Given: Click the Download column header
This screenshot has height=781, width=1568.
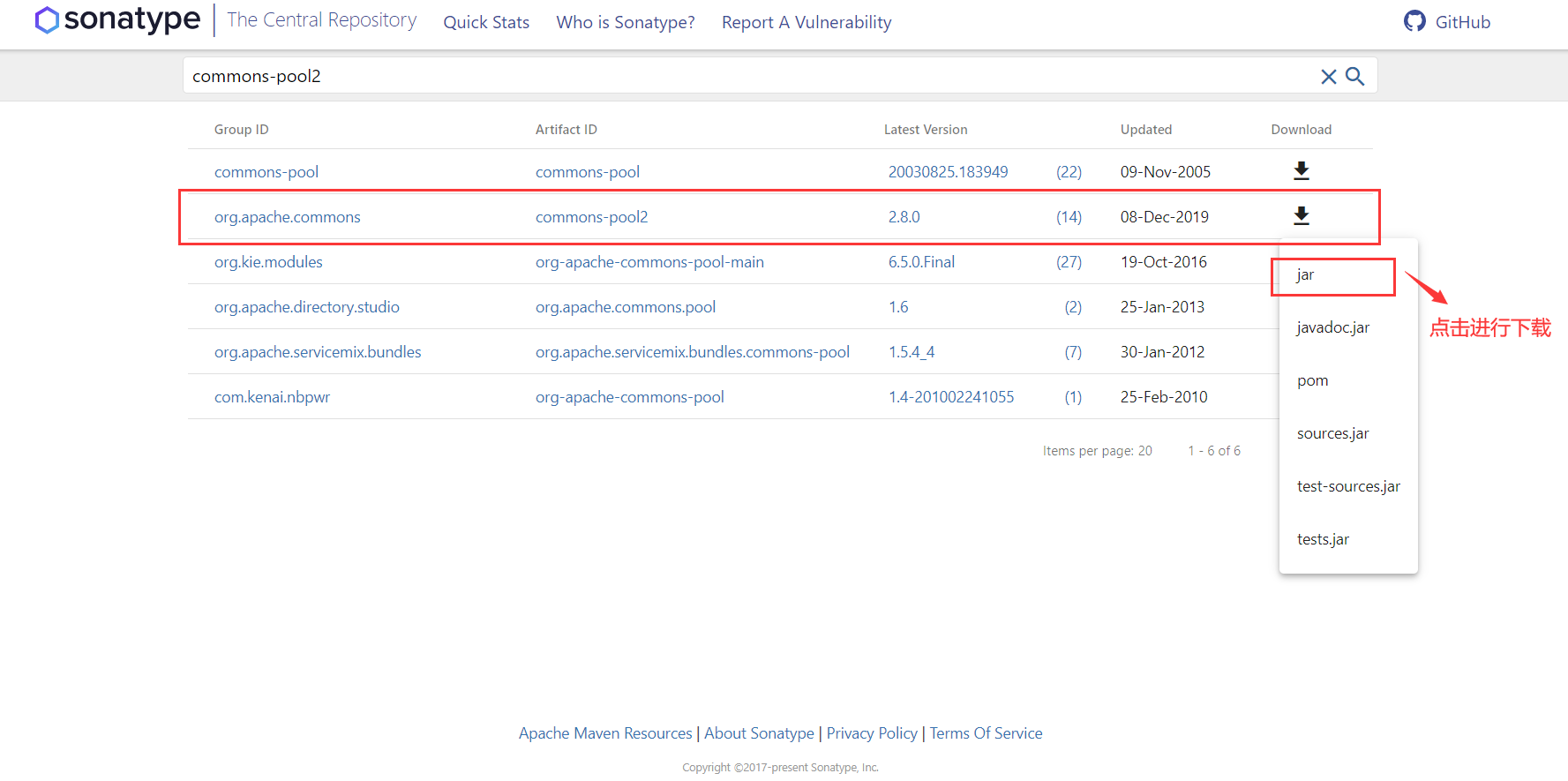Looking at the screenshot, I should [x=1302, y=130].
